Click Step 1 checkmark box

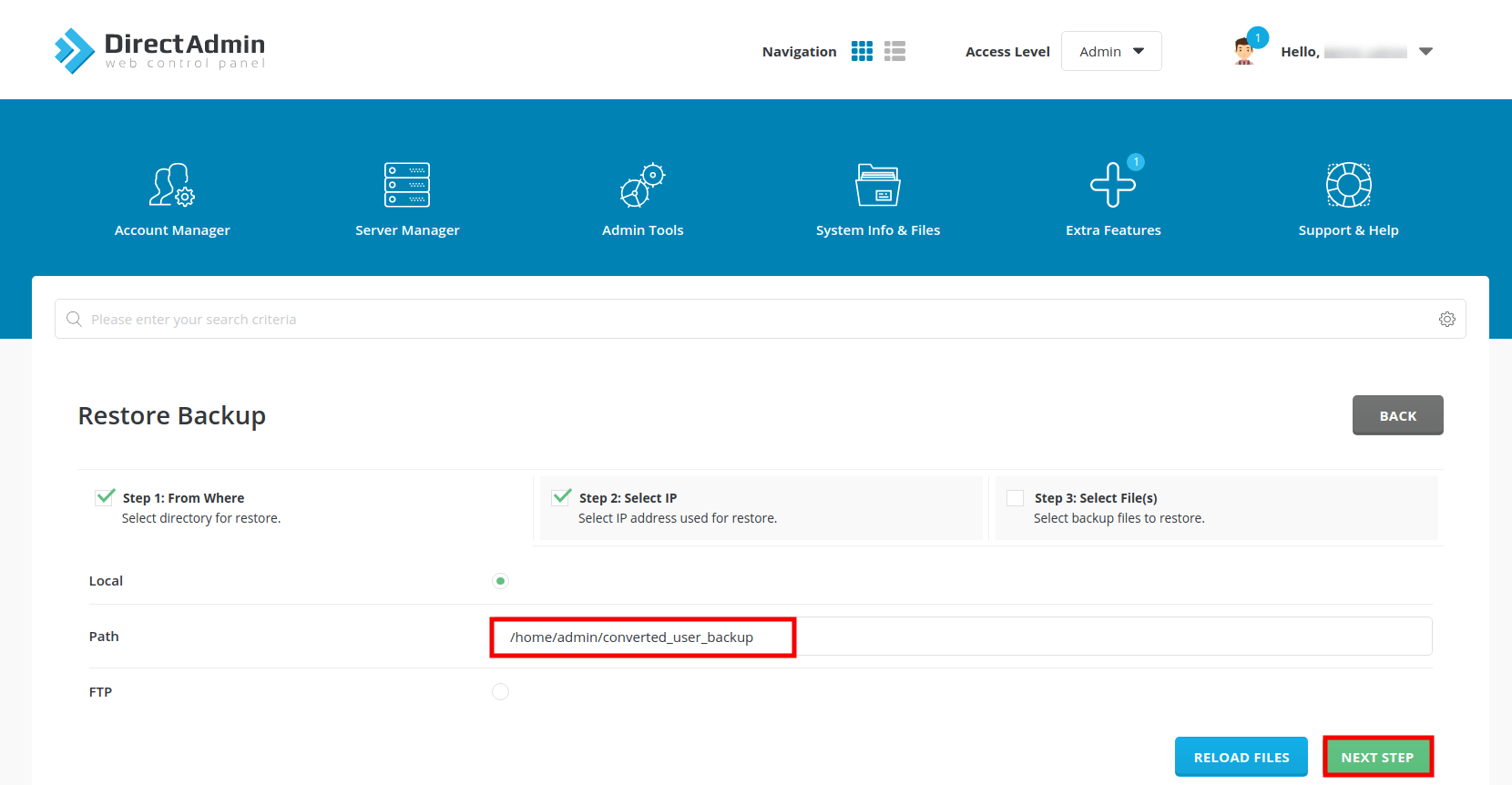pos(105,496)
